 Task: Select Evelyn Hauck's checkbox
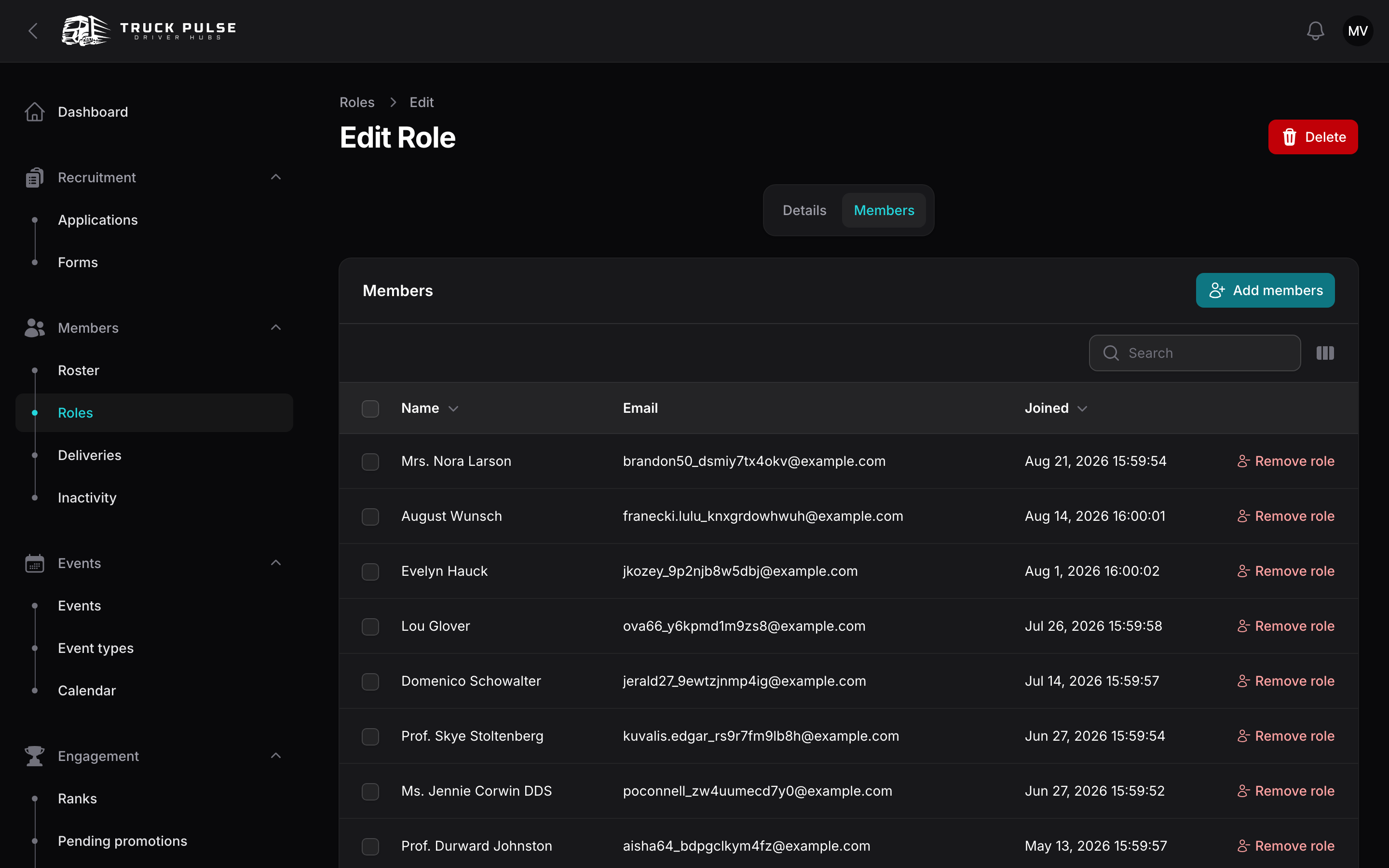tap(370, 572)
